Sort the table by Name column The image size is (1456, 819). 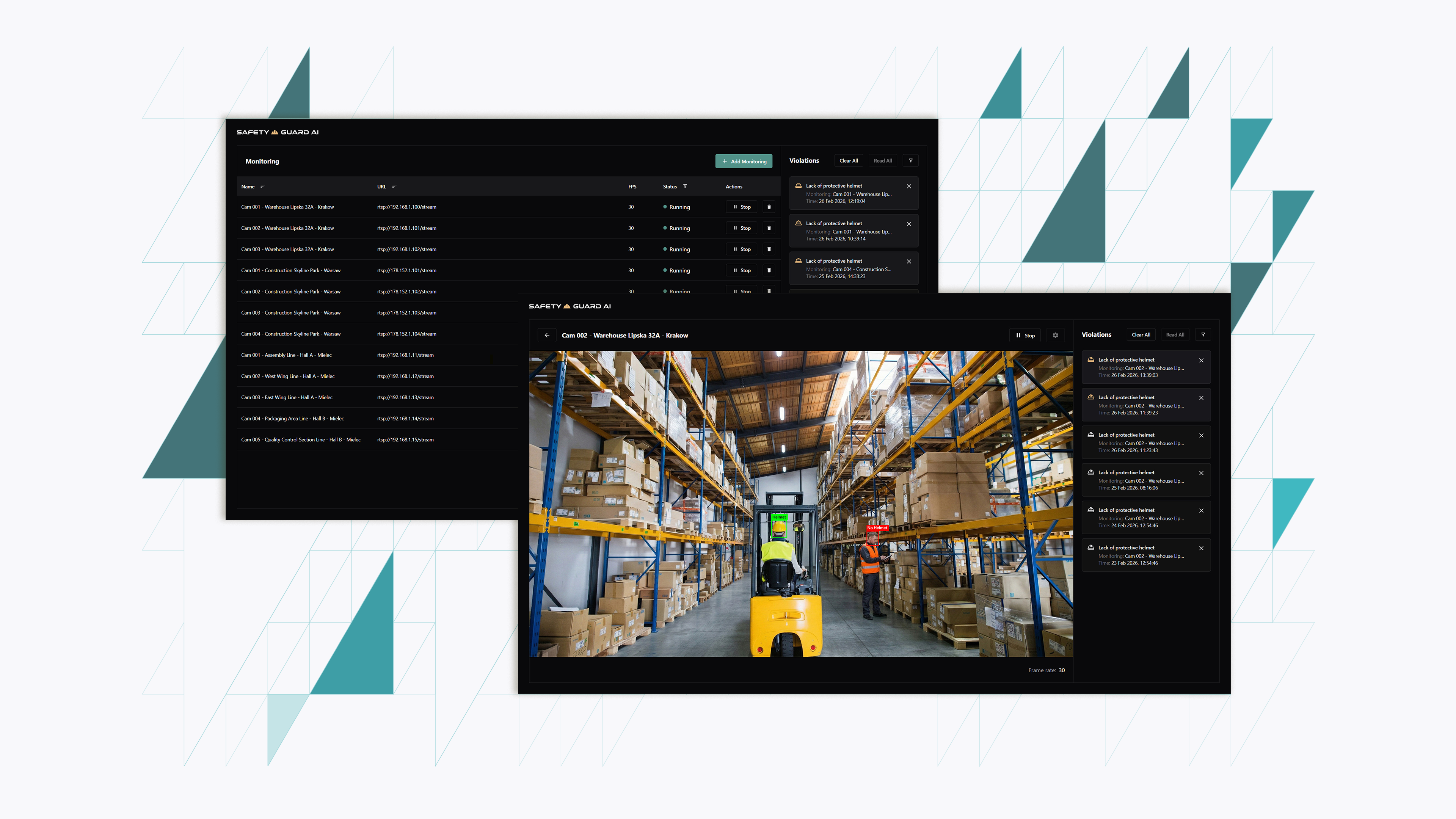coord(262,187)
